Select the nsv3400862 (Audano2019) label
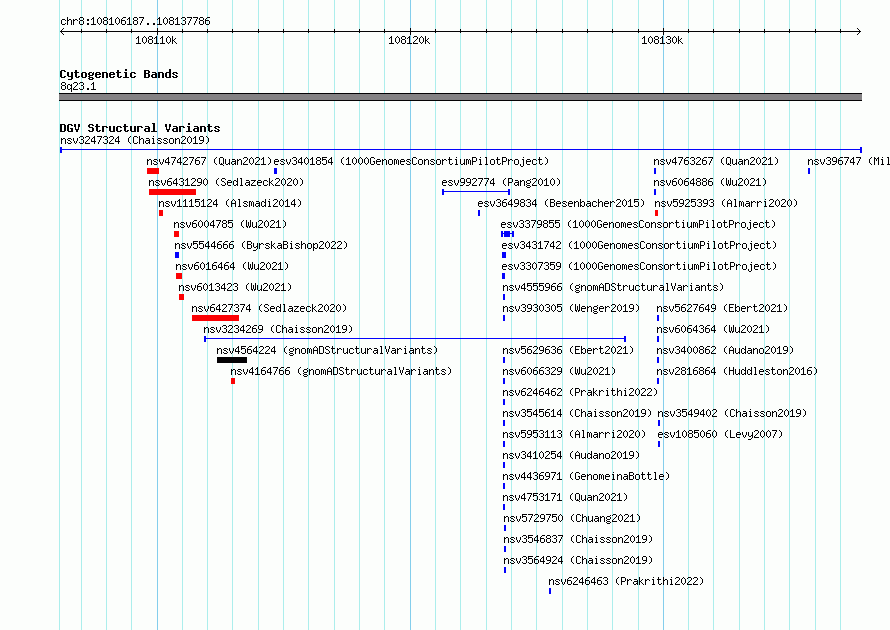 coord(725,350)
